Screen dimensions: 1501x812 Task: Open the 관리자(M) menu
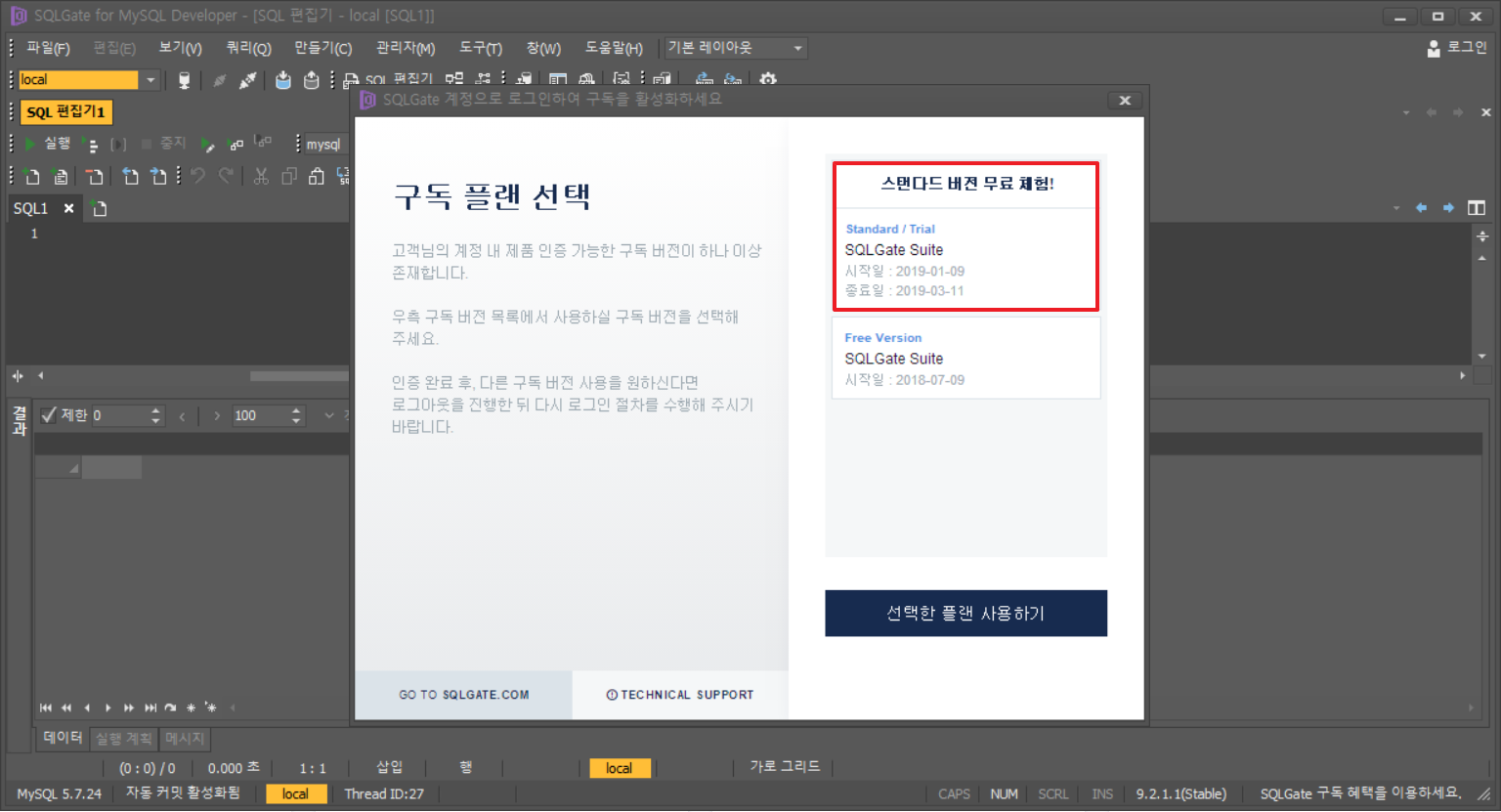click(406, 48)
